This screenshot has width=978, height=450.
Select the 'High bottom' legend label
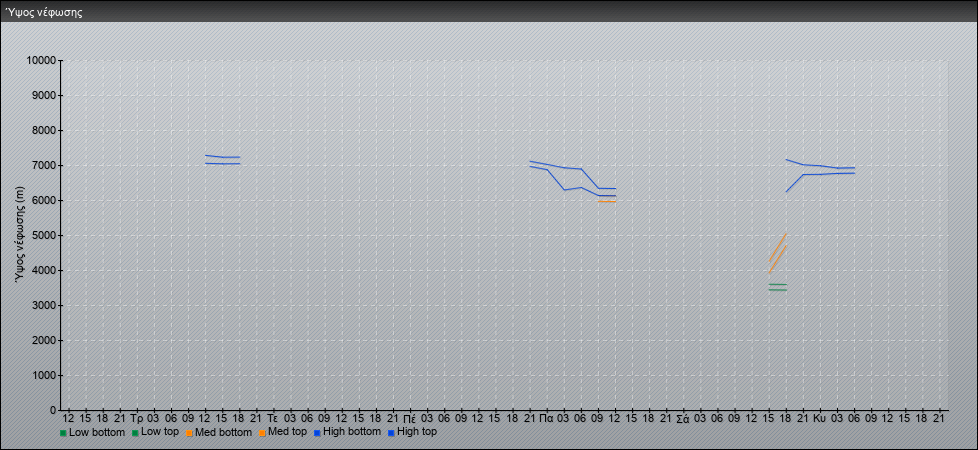(x=352, y=432)
